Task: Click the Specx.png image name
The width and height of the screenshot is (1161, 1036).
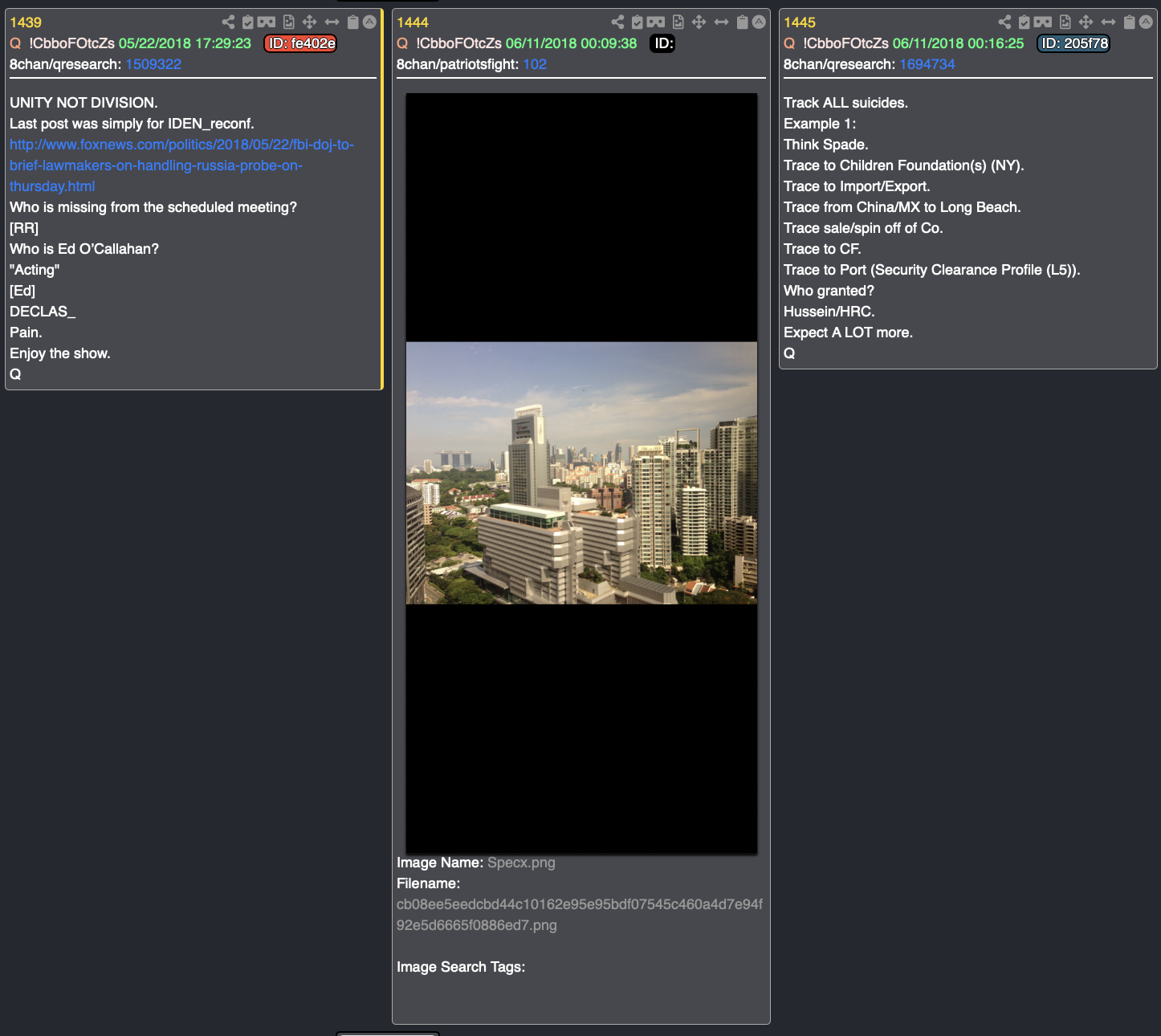Action: pos(521,863)
